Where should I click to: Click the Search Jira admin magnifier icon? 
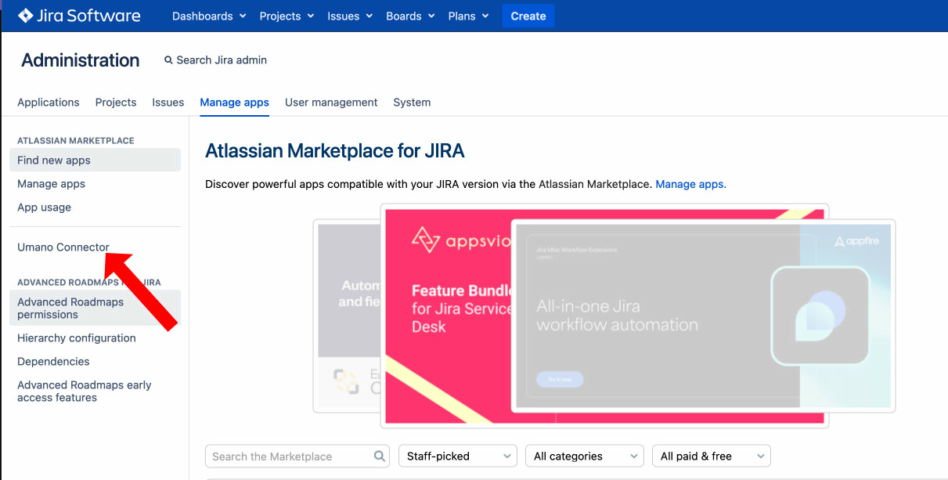(x=168, y=60)
